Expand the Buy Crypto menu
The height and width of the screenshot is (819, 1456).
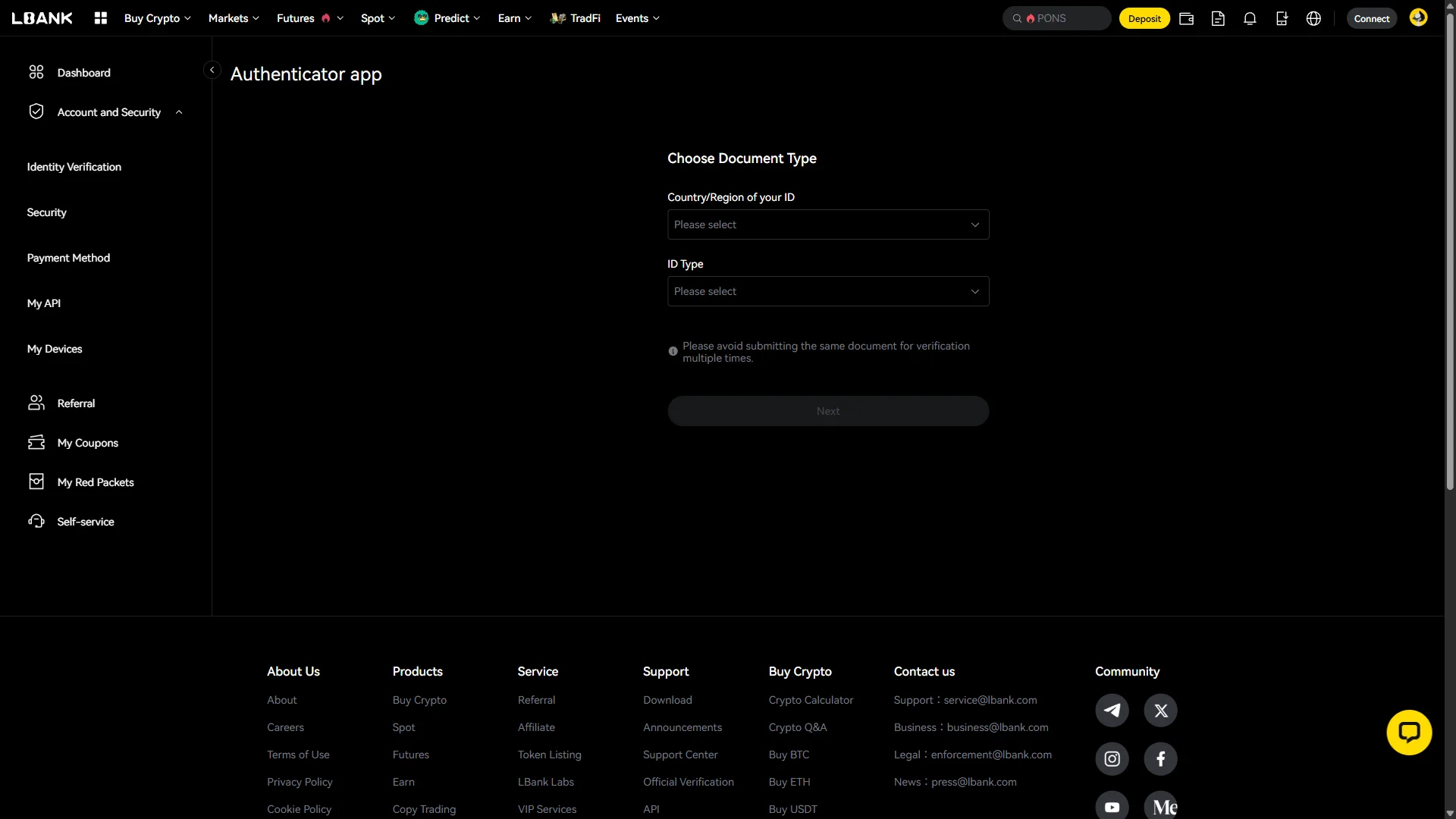pos(158,18)
